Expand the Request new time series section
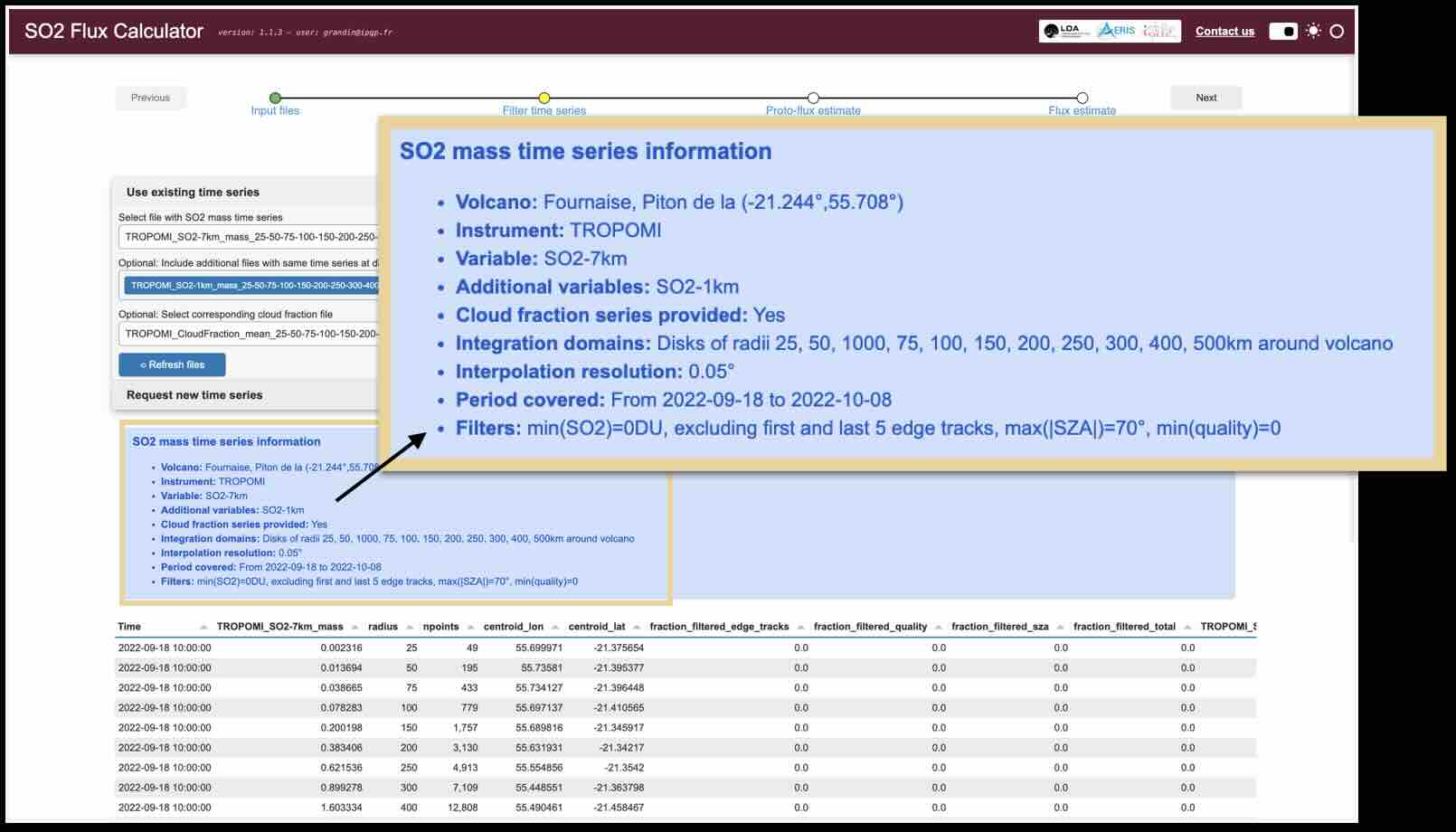Viewport: 1456px width, 832px height. 194,395
